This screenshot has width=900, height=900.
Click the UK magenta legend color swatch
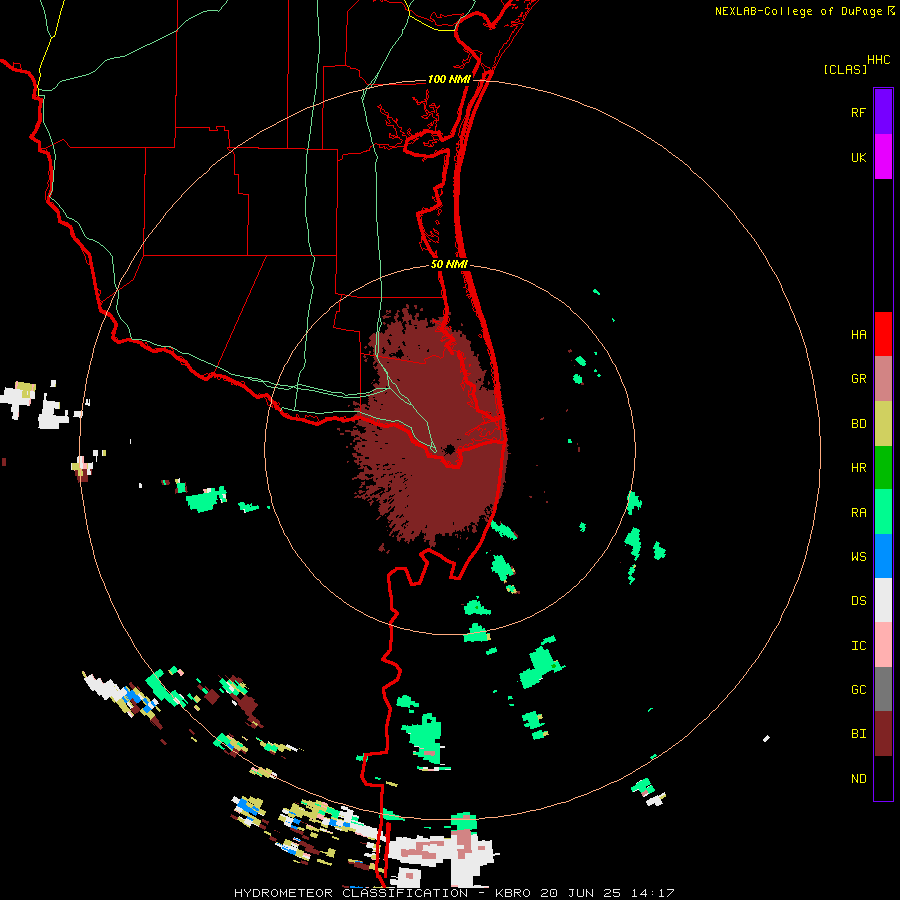click(883, 157)
